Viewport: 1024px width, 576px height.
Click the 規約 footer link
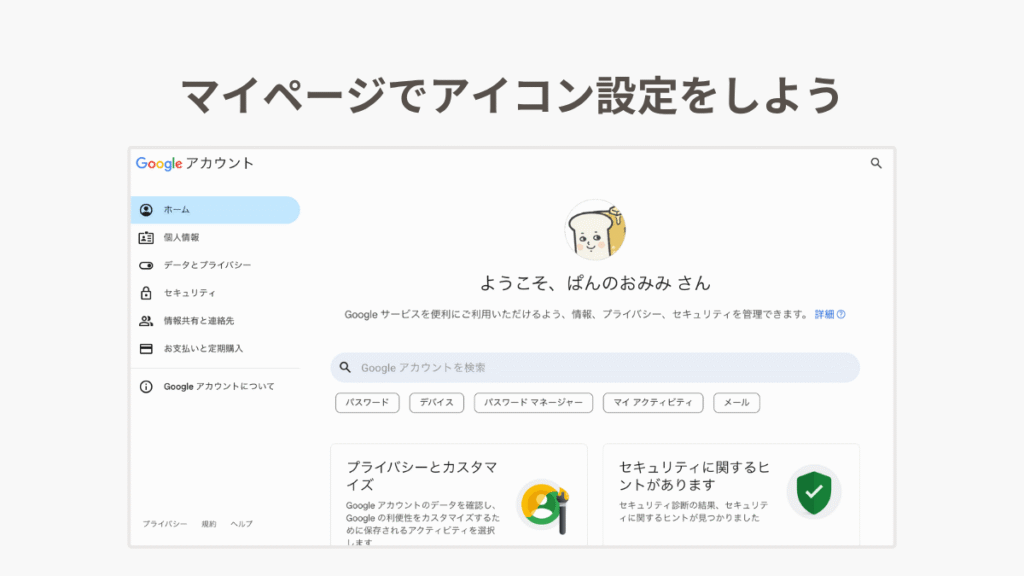pyautogui.click(x=209, y=524)
